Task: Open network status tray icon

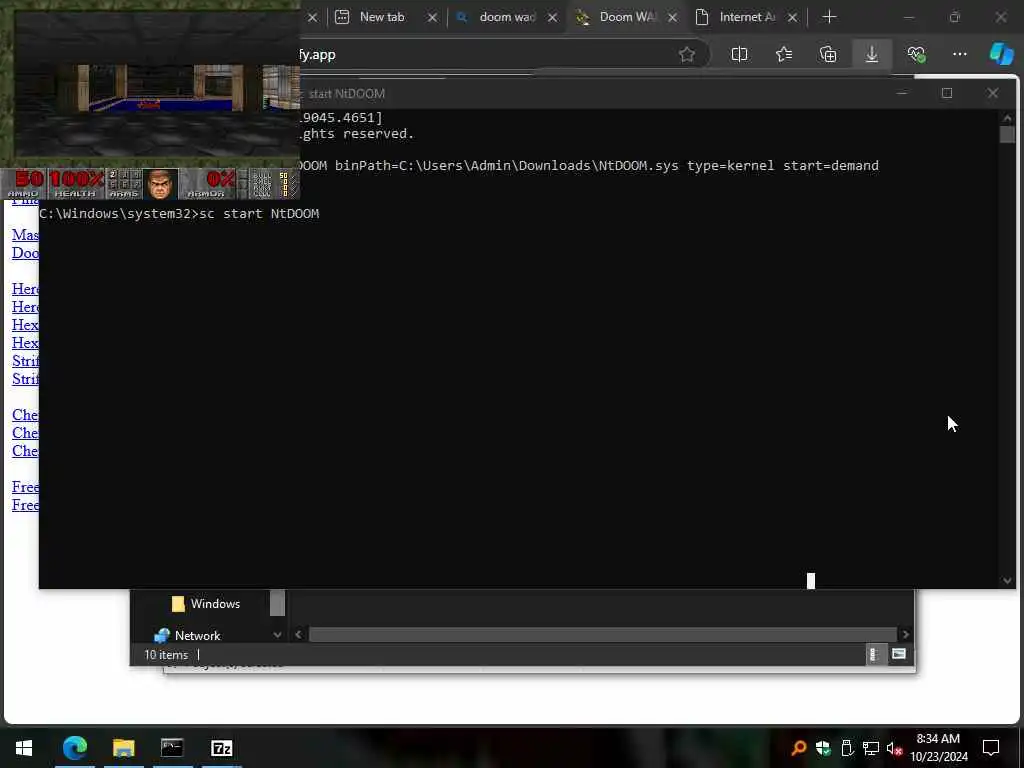Action: tap(871, 748)
